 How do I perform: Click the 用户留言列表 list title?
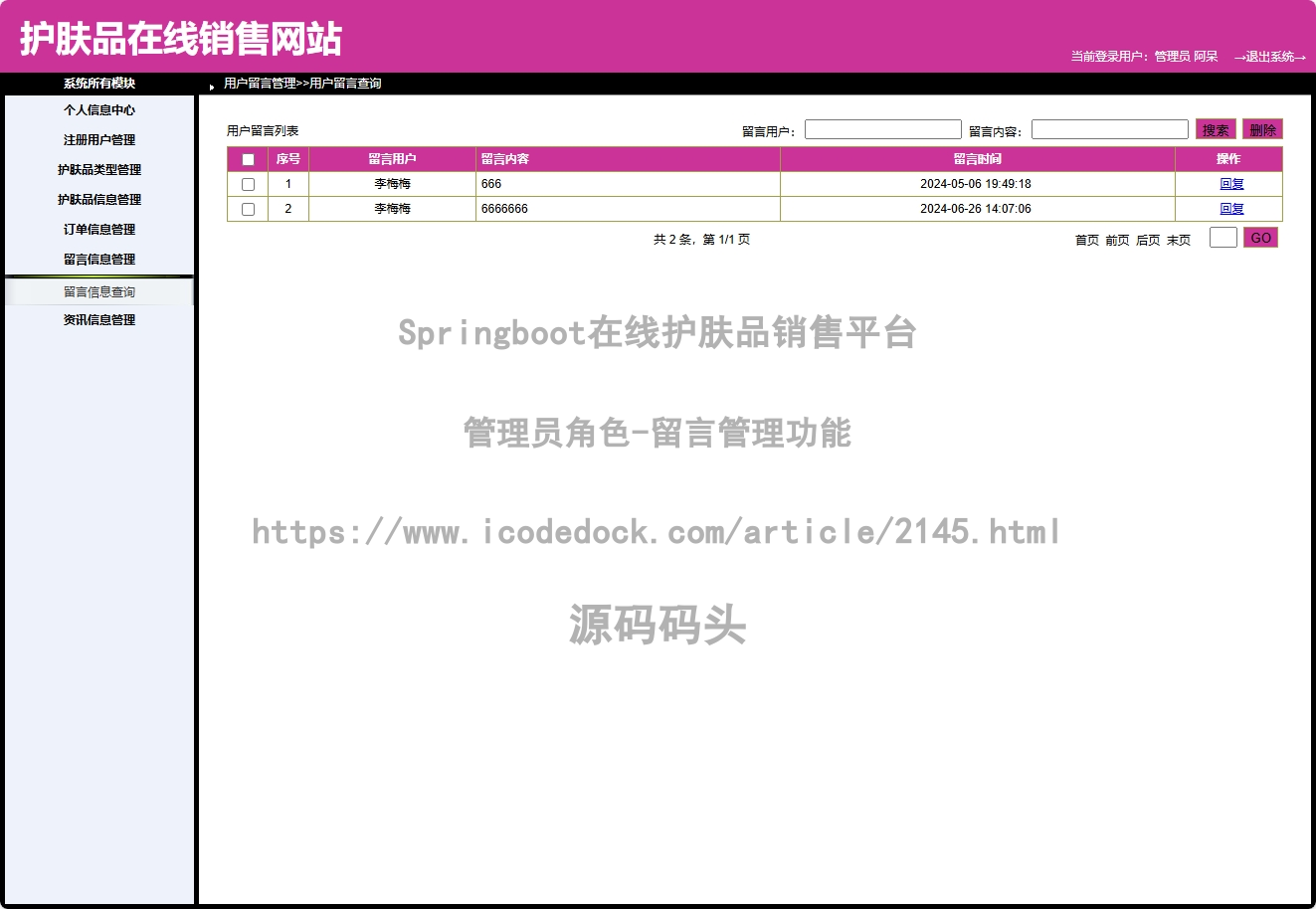263,131
